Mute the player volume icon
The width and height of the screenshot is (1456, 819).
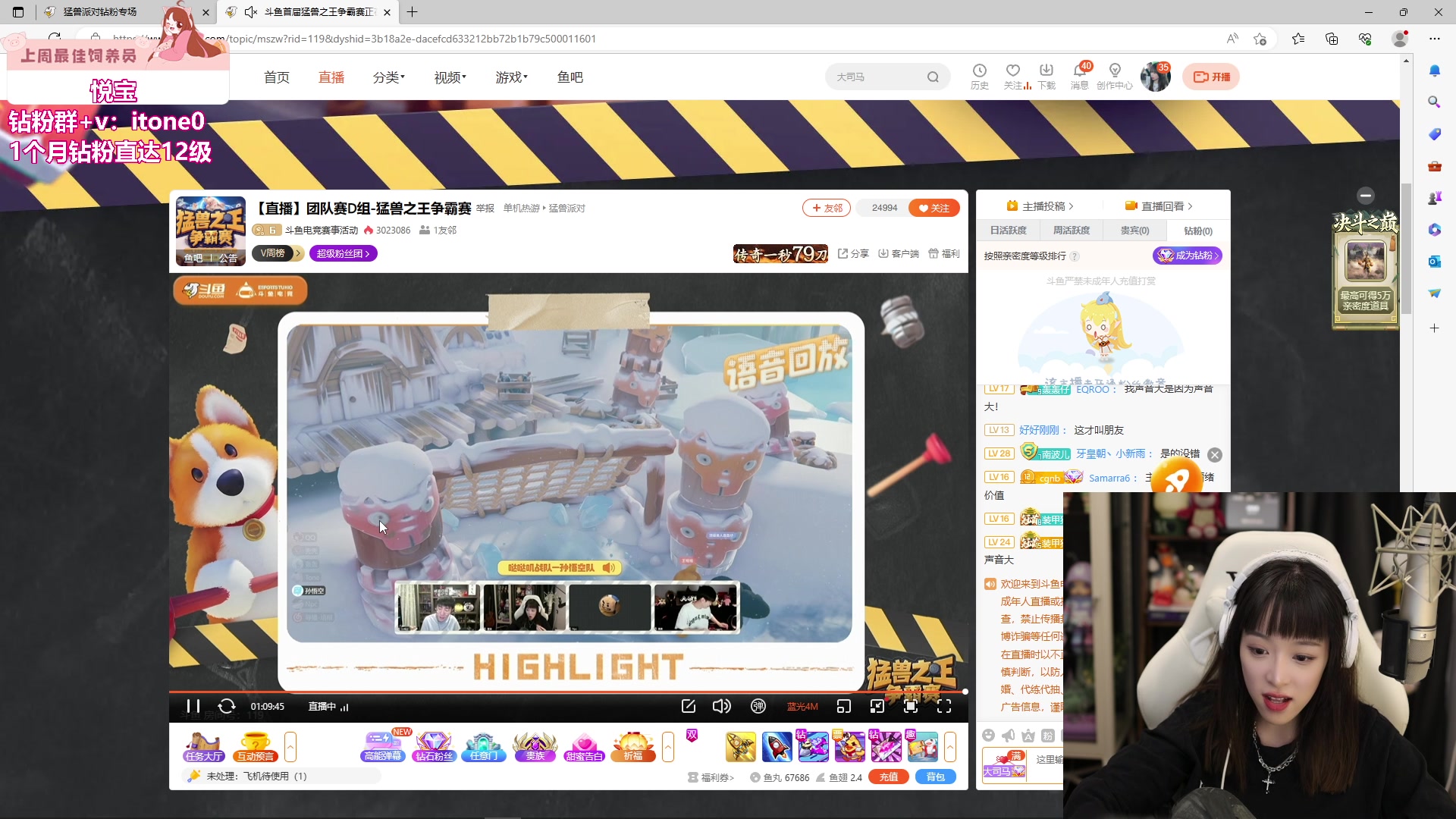tap(721, 706)
